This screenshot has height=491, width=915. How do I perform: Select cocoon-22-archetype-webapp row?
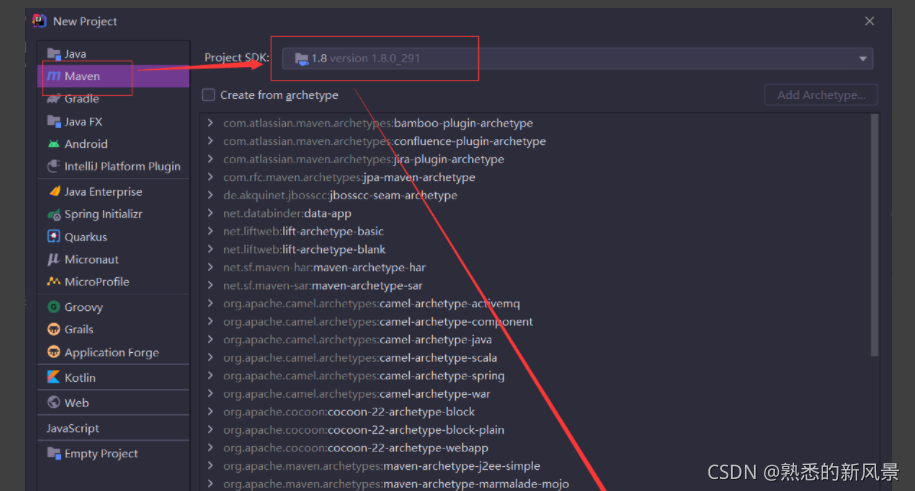point(534,448)
